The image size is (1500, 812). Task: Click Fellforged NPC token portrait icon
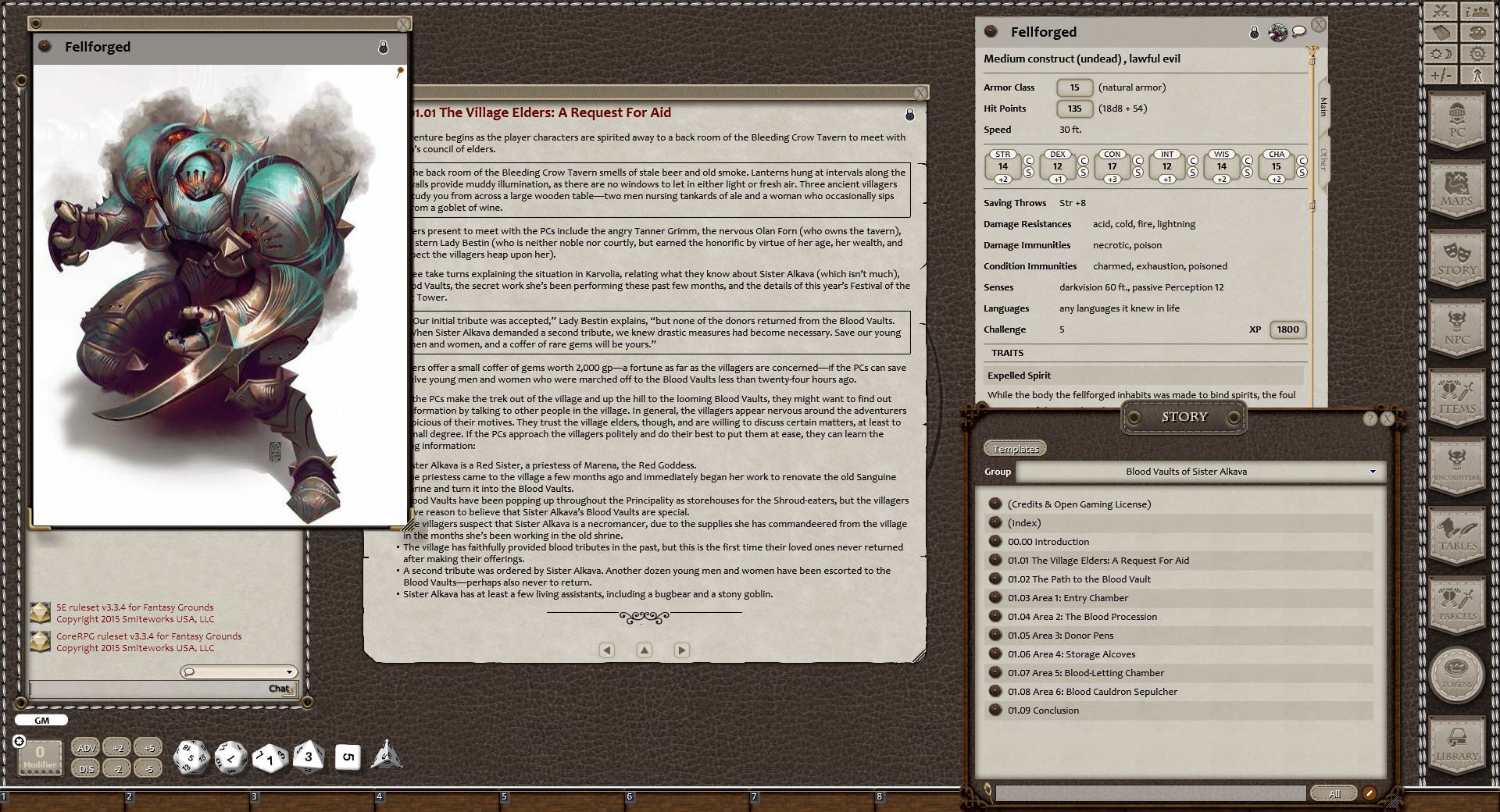coord(1277,32)
